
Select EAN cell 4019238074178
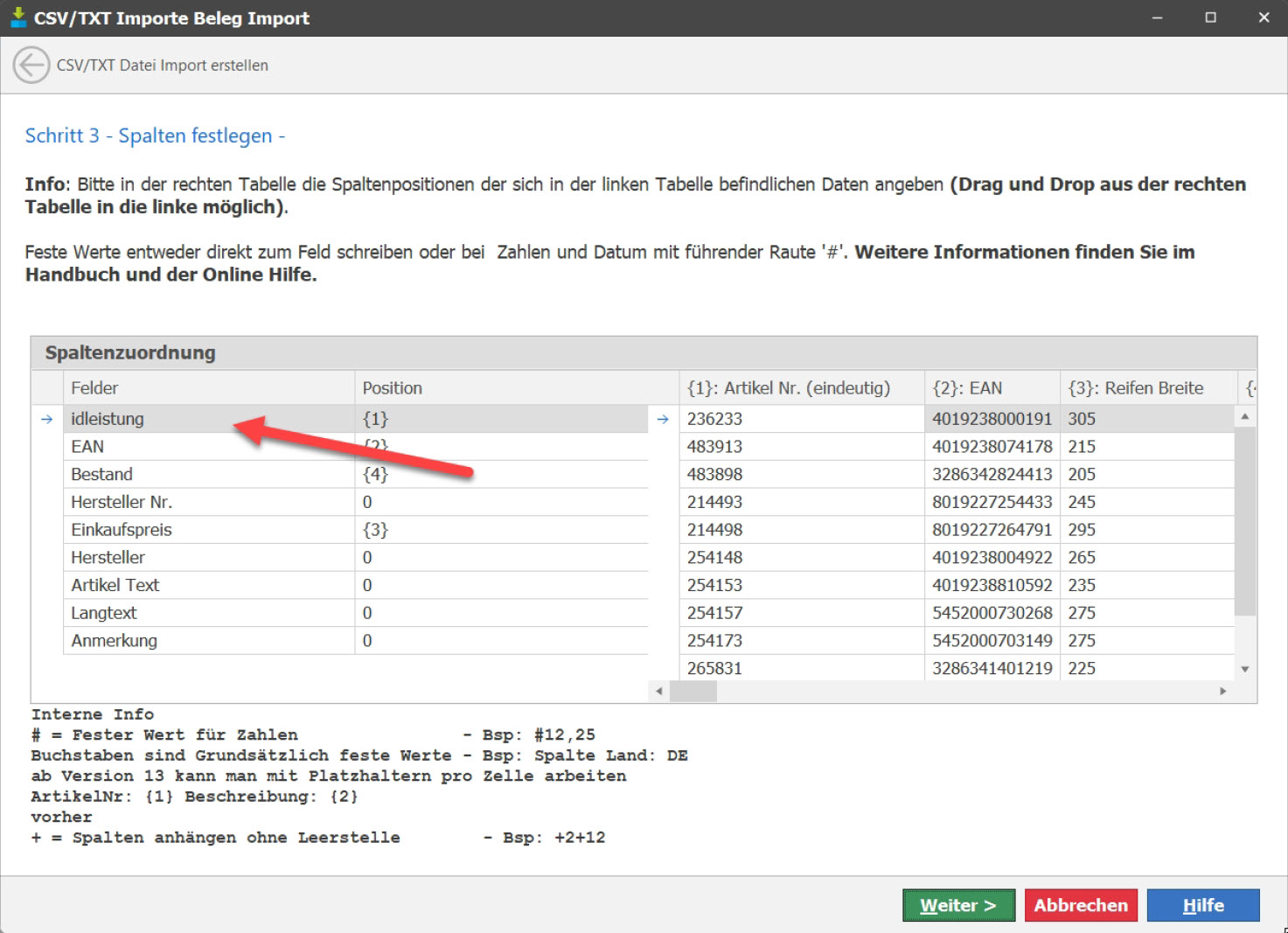coord(992,447)
